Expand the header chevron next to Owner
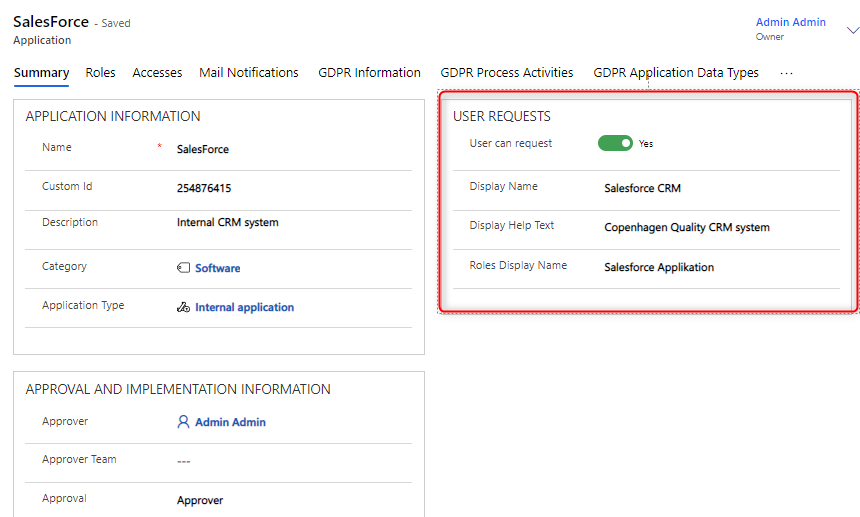The width and height of the screenshot is (860, 517). (852, 30)
